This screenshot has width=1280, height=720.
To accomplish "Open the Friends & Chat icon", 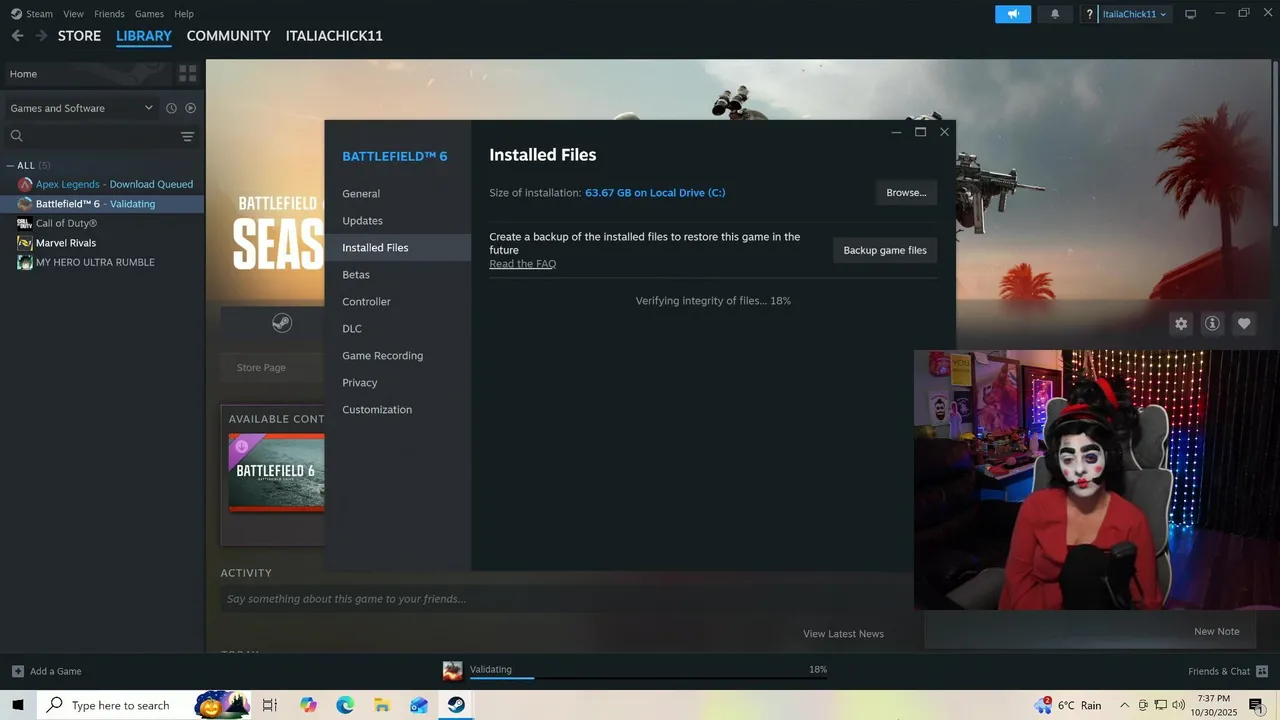I will [x=1262, y=671].
